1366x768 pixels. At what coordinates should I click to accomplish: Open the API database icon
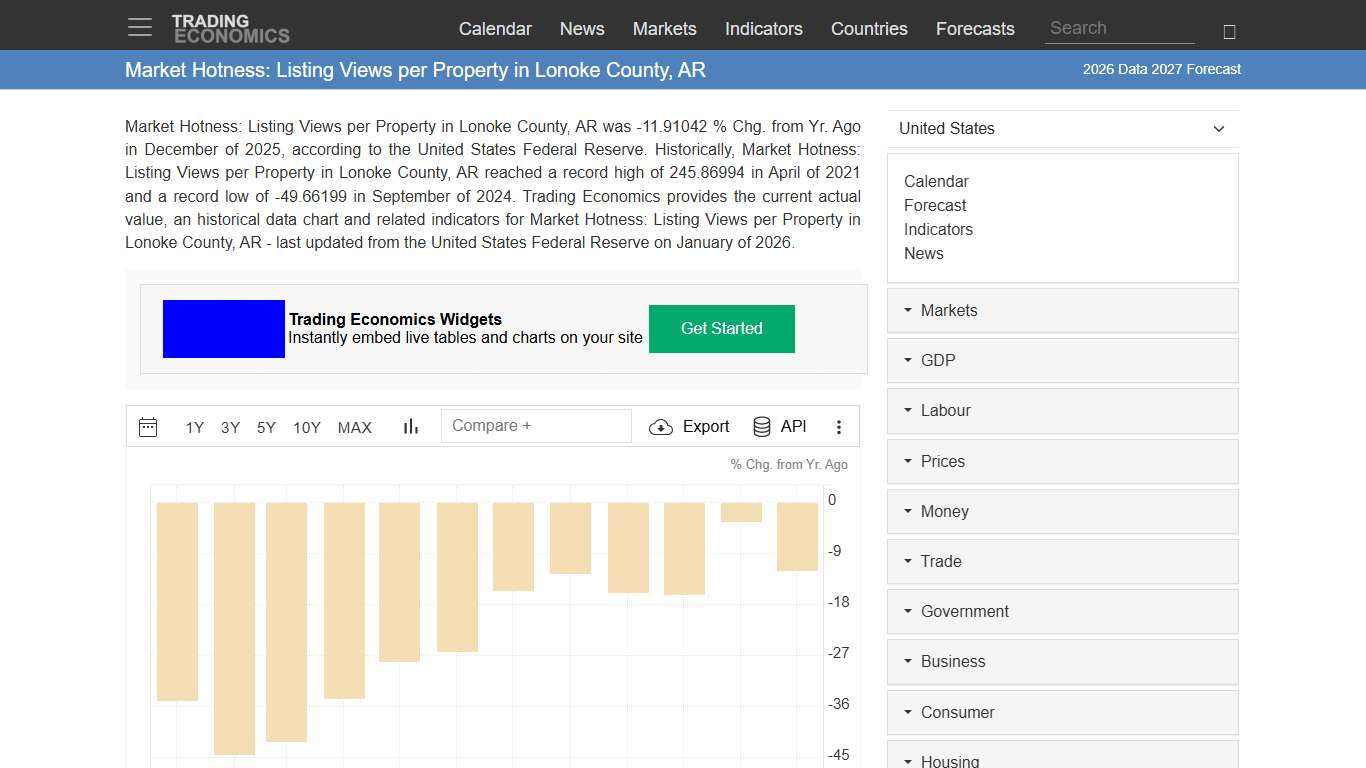(x=762, y=426)
